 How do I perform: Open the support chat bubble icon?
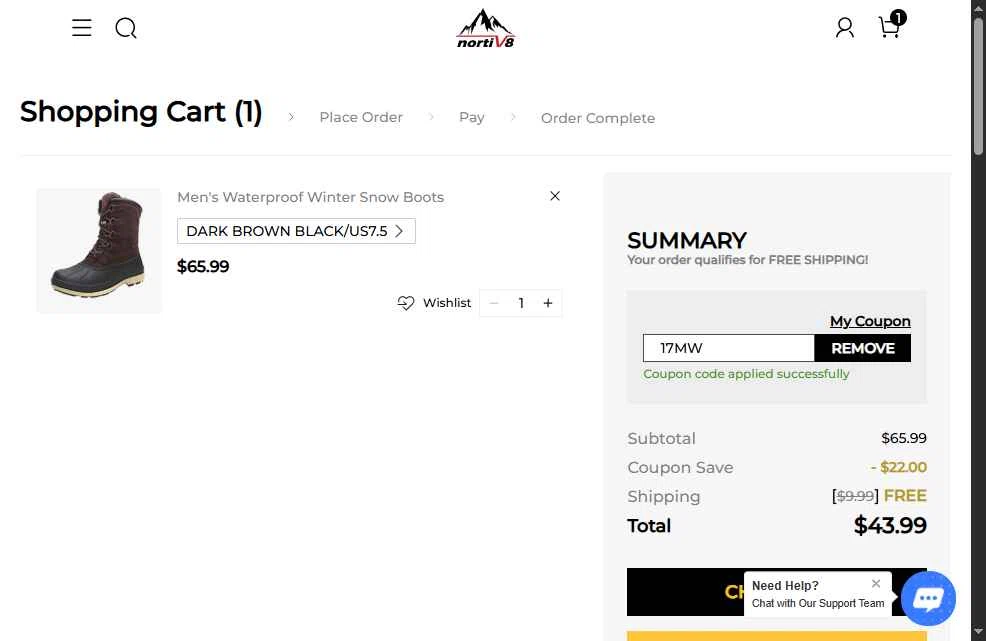coord(928,598)
